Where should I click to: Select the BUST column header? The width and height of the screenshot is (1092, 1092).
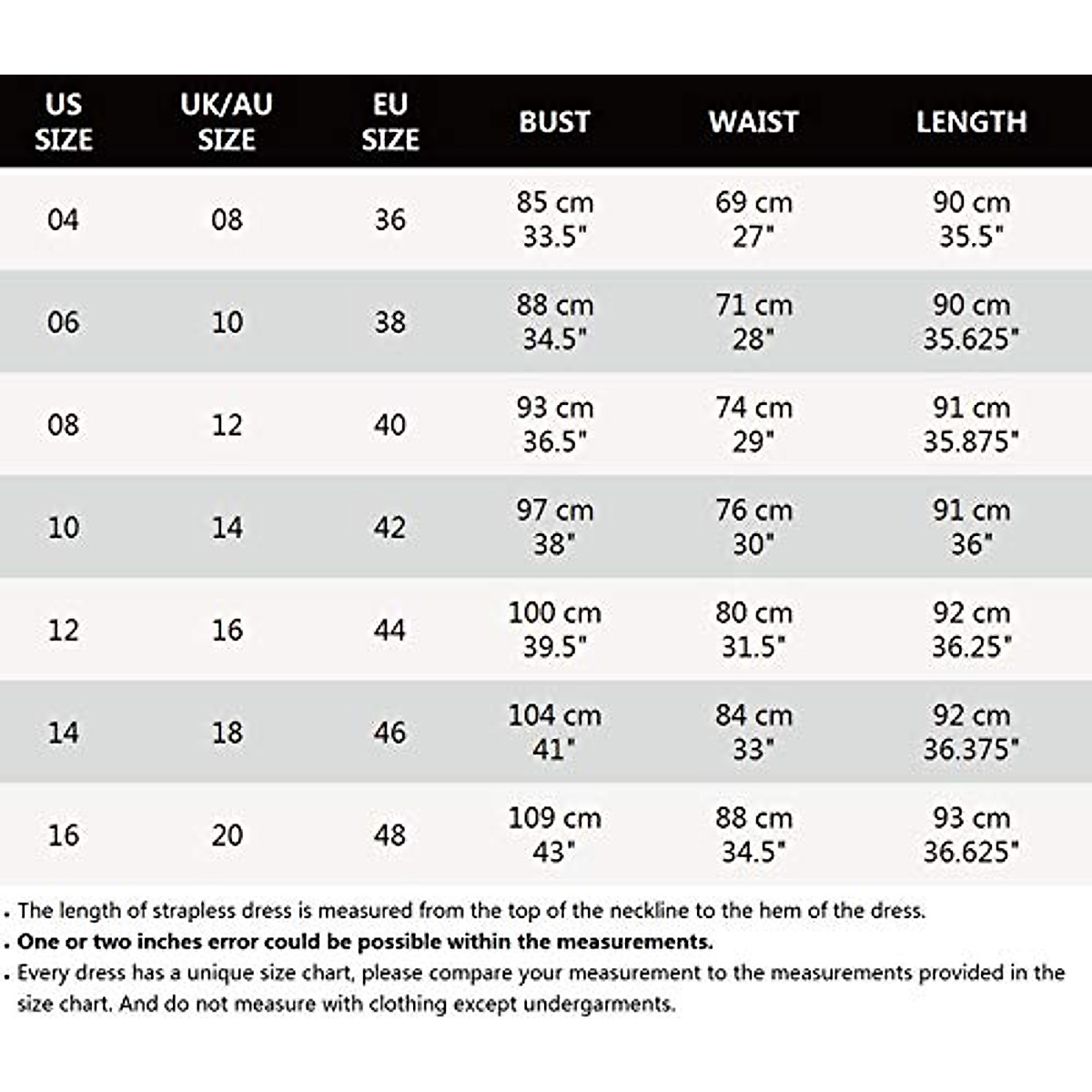[554, 122]
